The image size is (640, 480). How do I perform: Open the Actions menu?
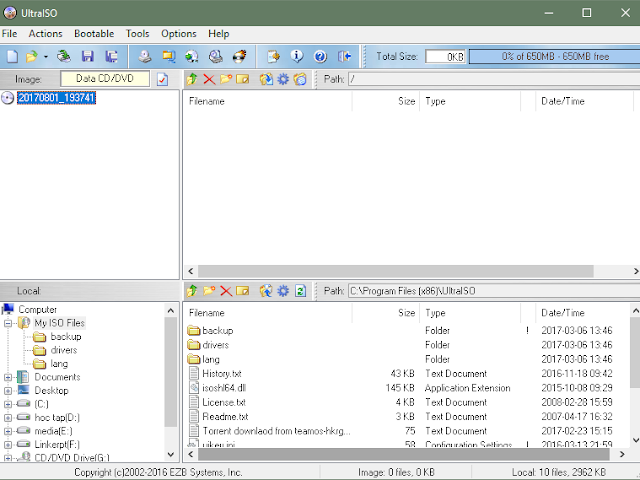point(45,34)
